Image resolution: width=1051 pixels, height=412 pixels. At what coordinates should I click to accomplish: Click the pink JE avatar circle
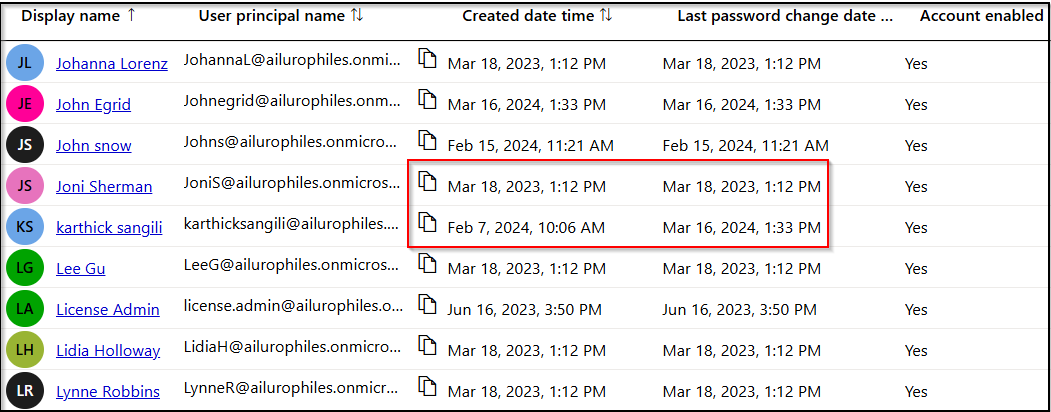[x=24, y=104]
